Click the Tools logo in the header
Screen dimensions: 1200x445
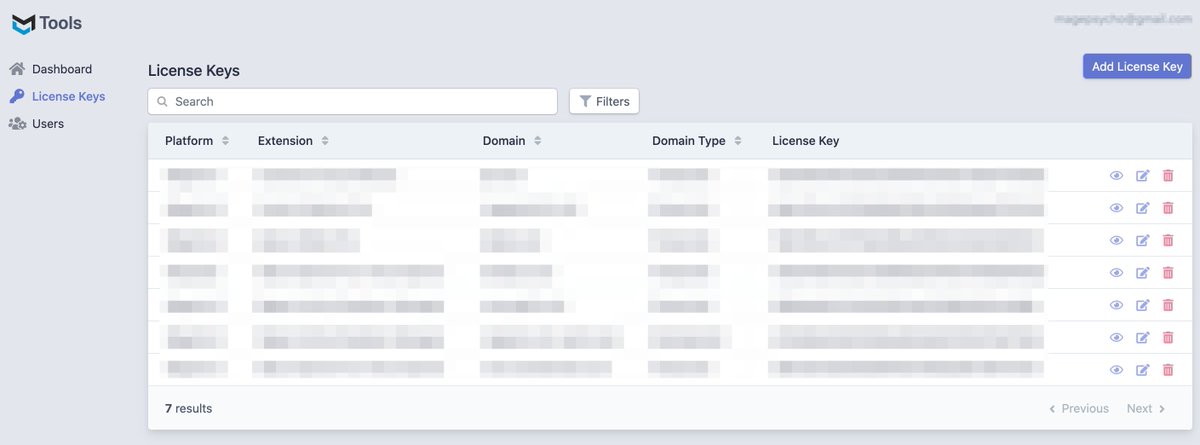(x=47, y=22)
